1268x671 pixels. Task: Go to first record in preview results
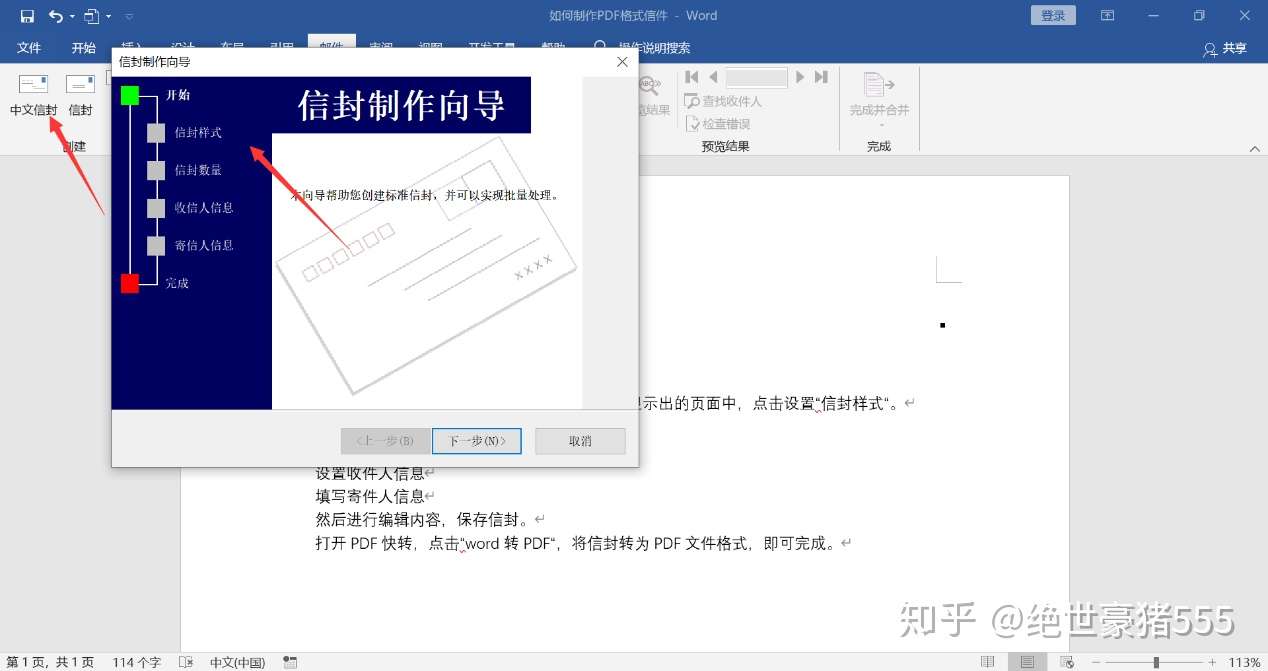pyautogui.click(x=691, y=77)
